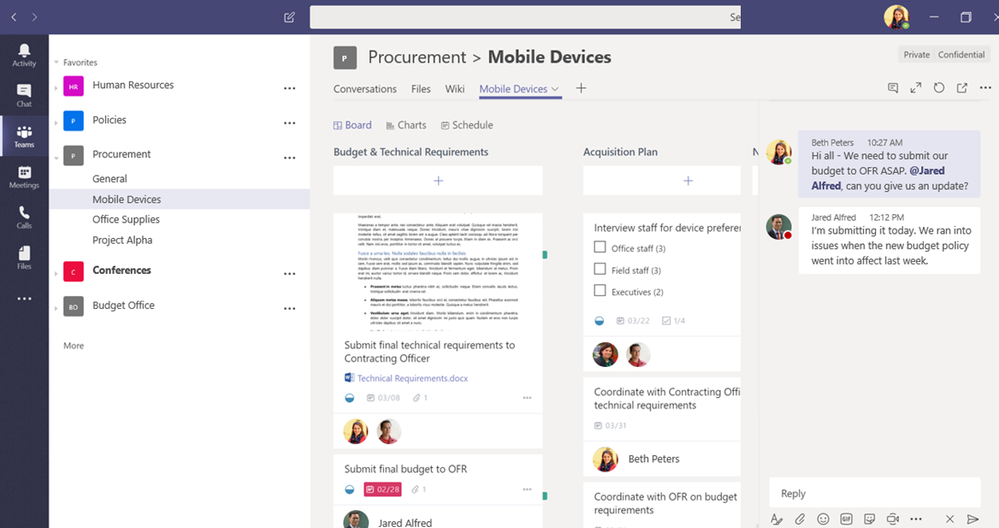
Task: Open Mobile Devices tab dropdown chevron
Action: click(x=554, y=89)
